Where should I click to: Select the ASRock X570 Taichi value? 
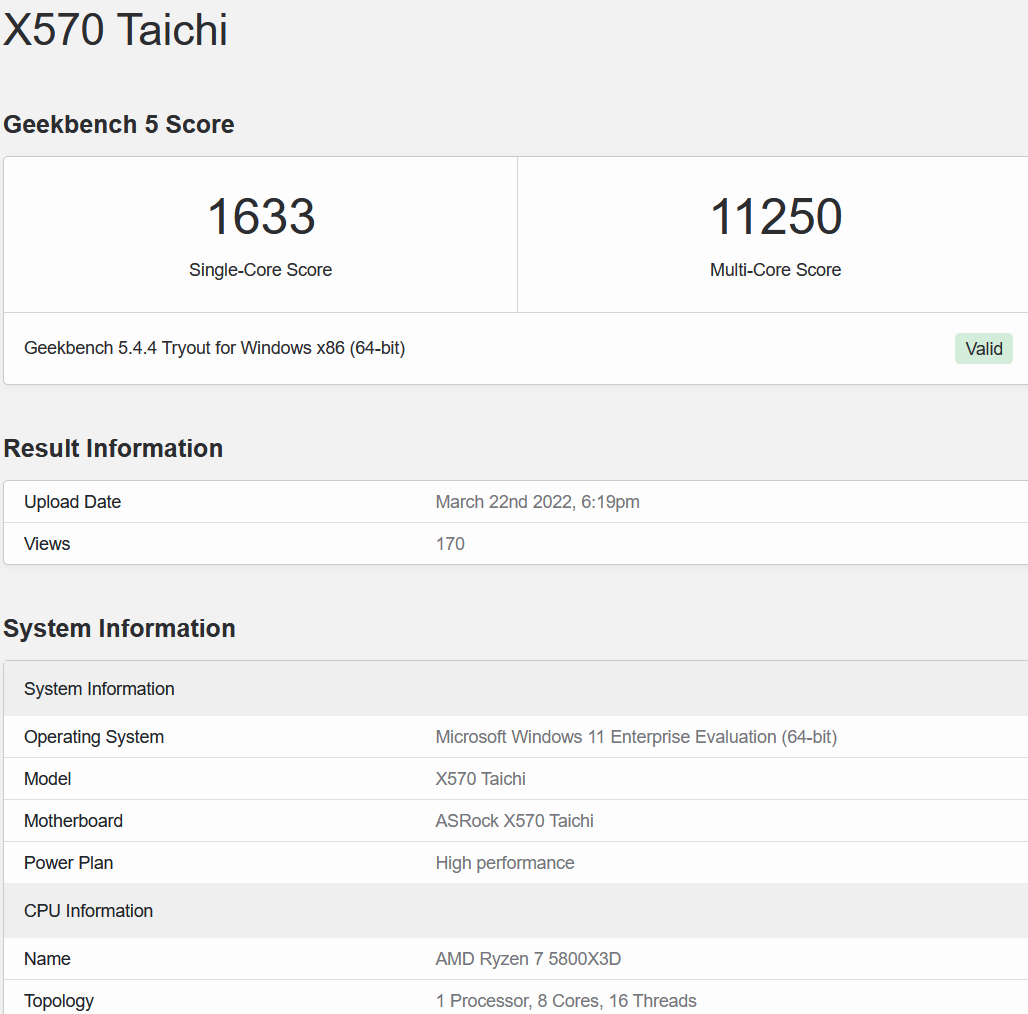tap(515, 821)
